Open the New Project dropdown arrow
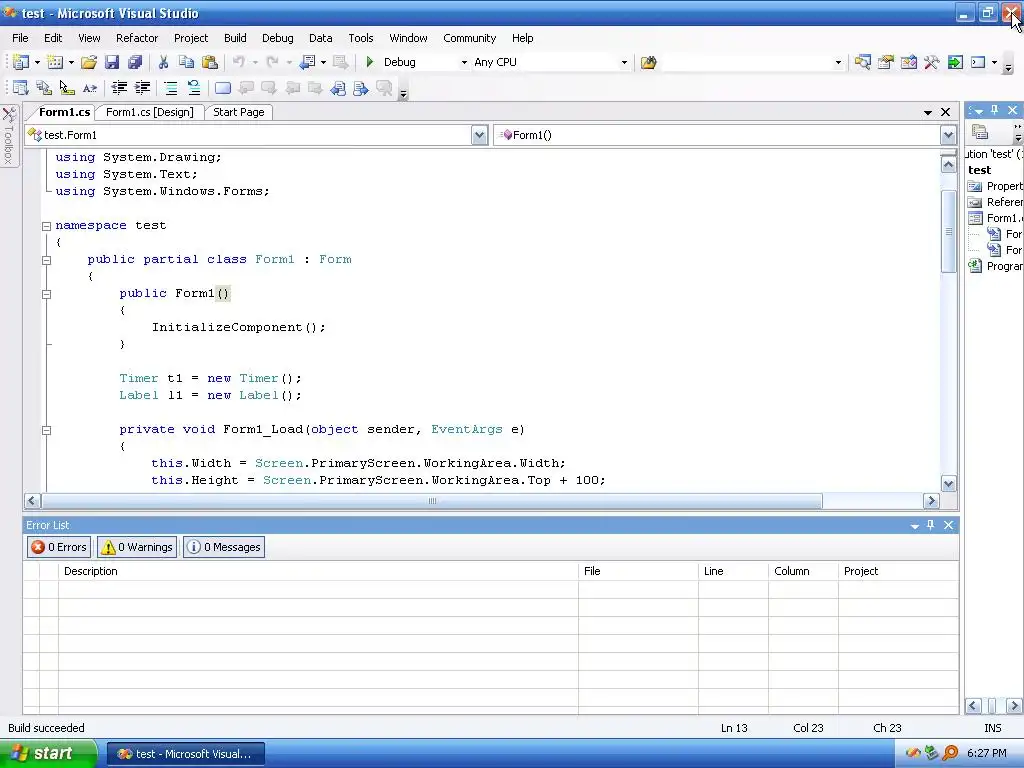The height and width of the screenshot is (768, 1024). click(37, 63)
